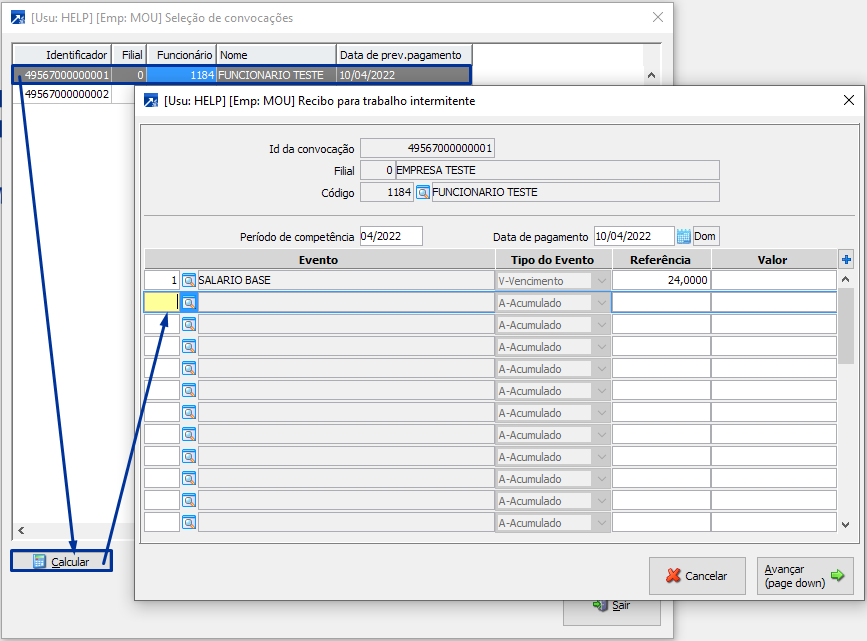Click the Filial column header
The height and width of the screenshot is (641, 867).
pos(129,55)
